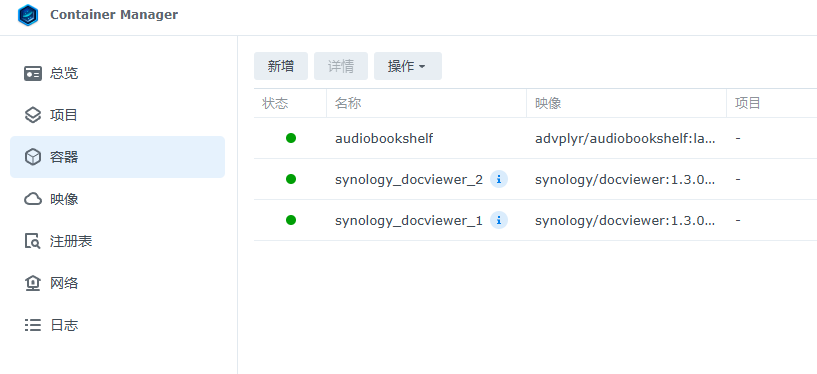
Task: Click info icon beside synology_docviewer_1
Action: click(499, 220)
